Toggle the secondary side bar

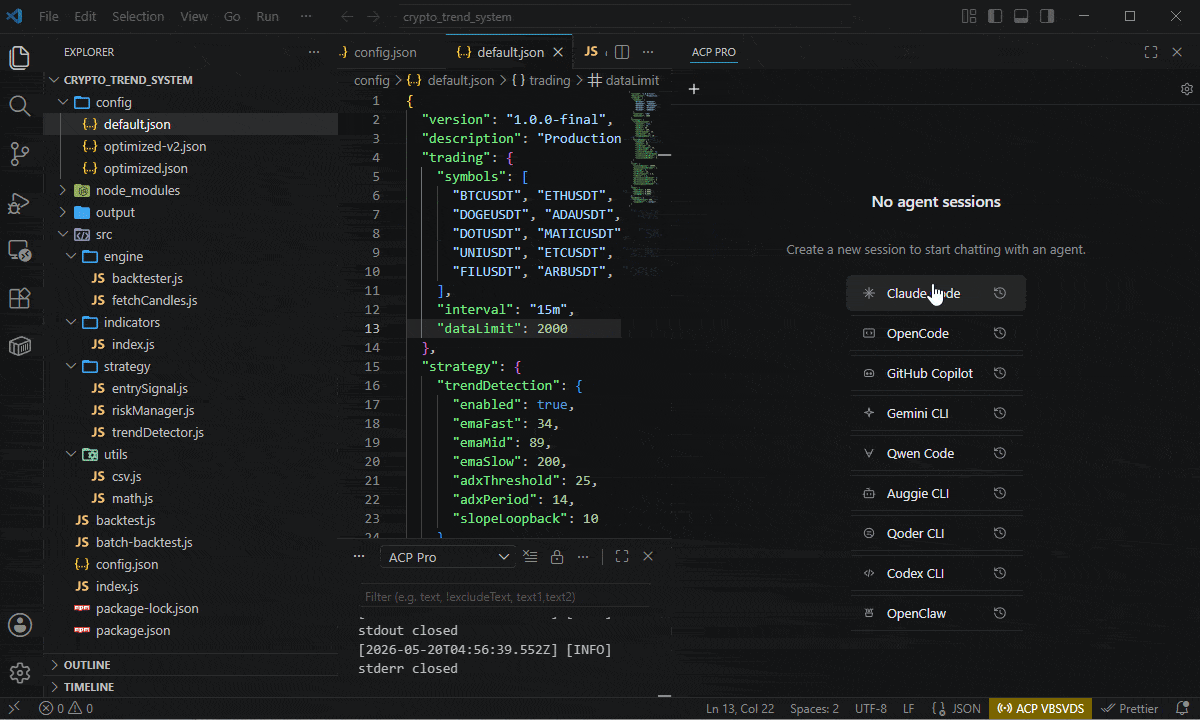[1047, 16]
